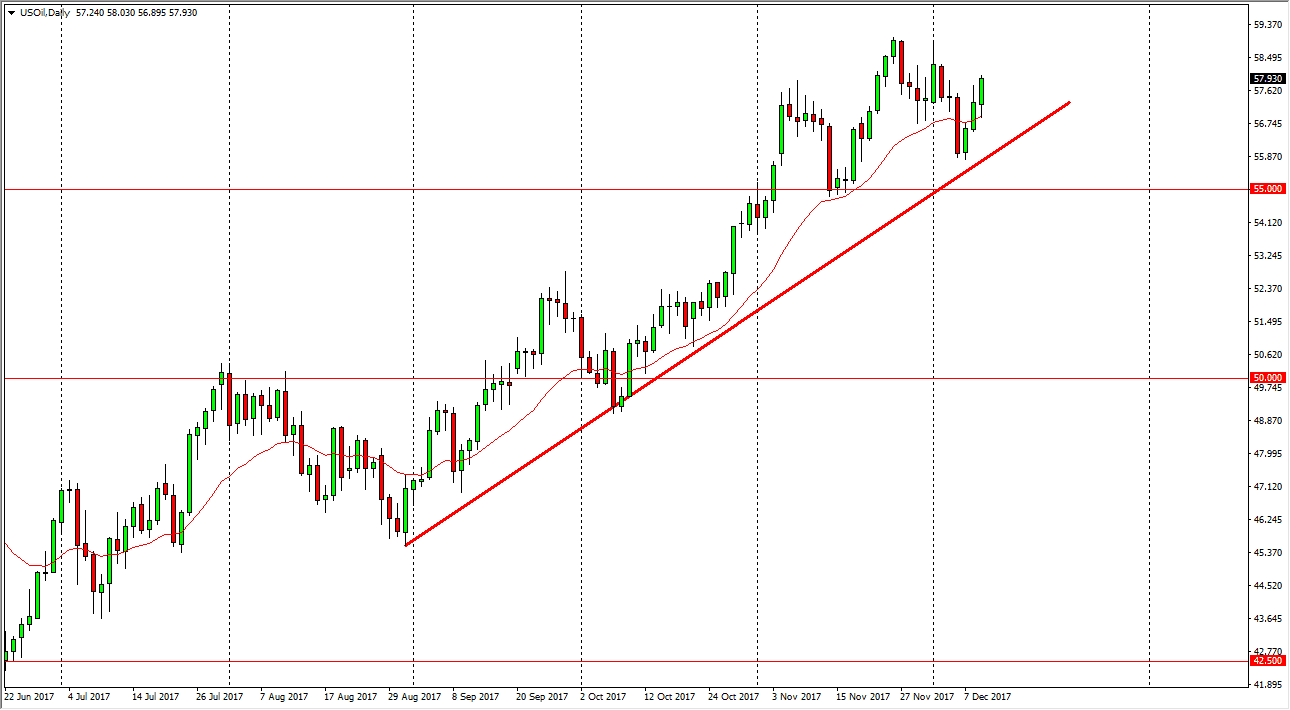Image resolution: width=1290 pixels, height=710 pixels.
Task: Click the 27 Nov 2017 date label
Action: coord(926,696)
